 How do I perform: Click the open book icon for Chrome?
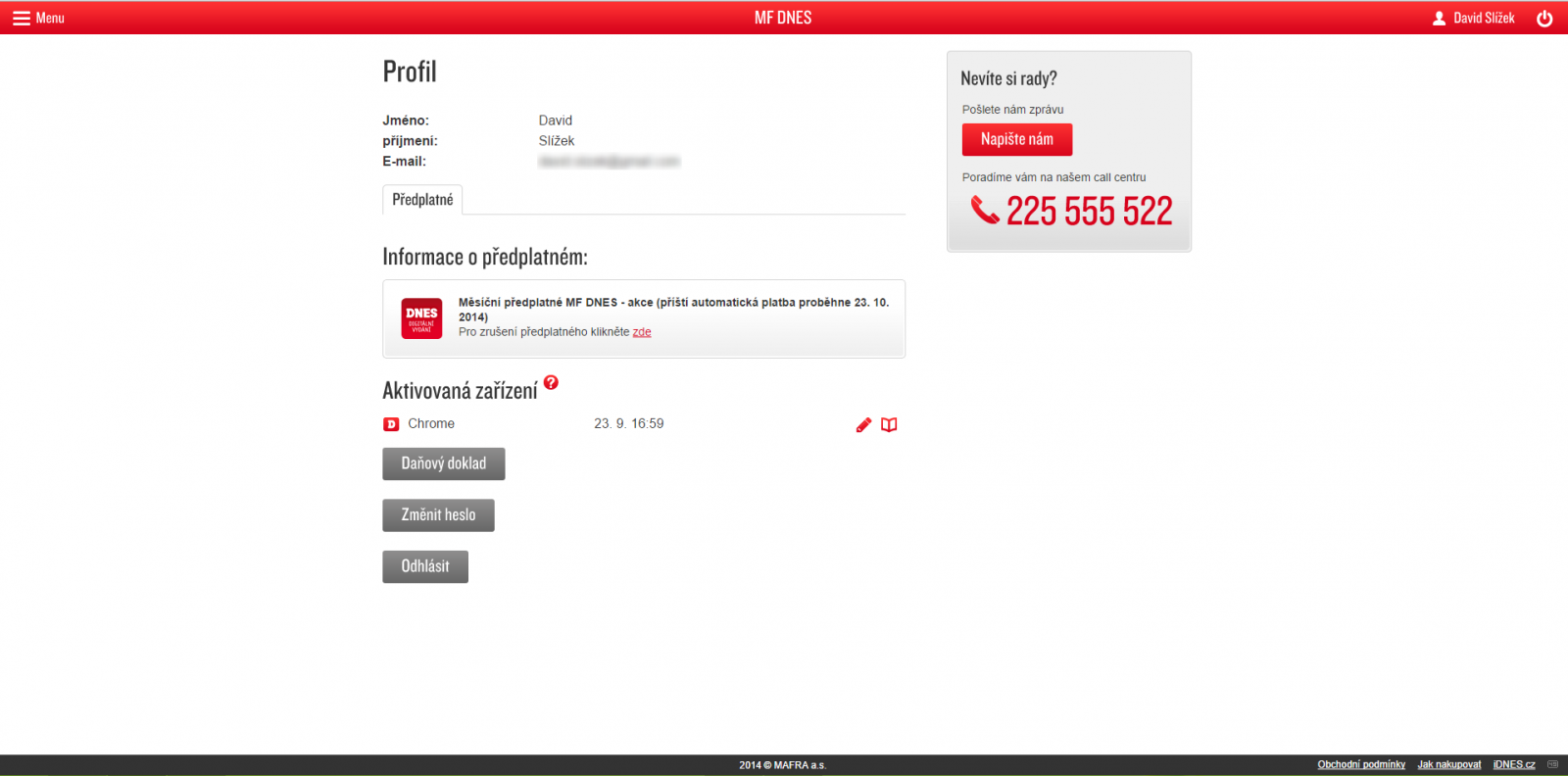[889, 424]
